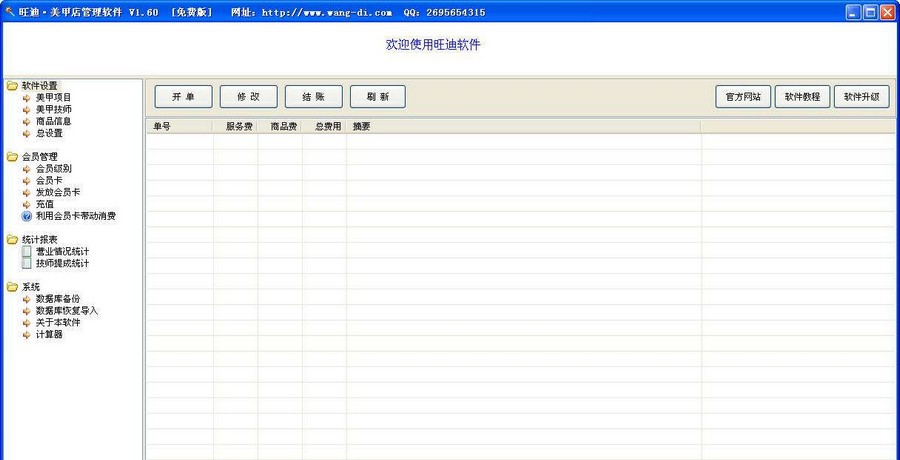The height and width of the screenshot is (460, 900).
Task: Click the 欢迎使用旺迪软件 banner text
Action: pyautogui.click(x=433, y=45)
